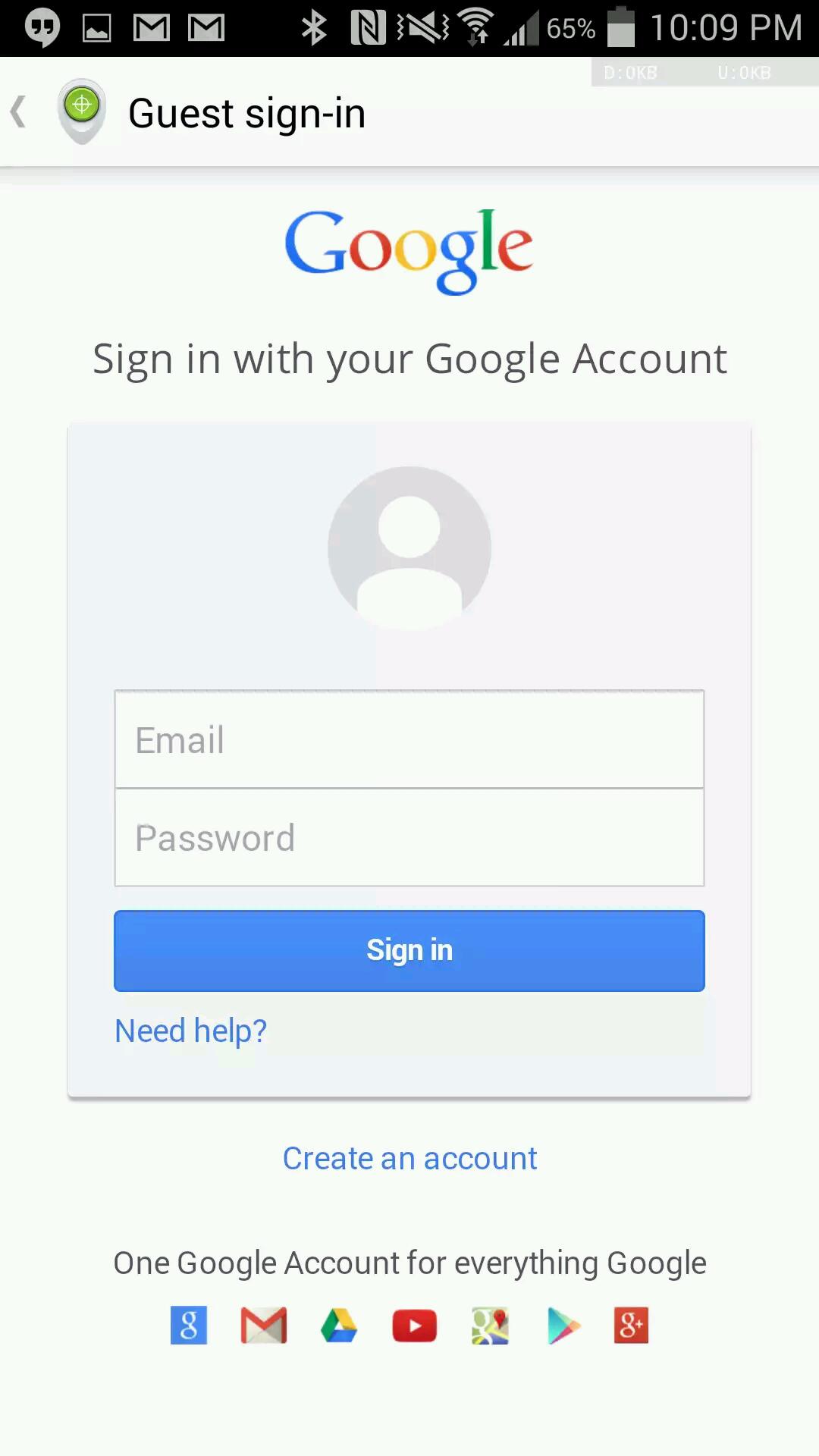Tap the Guest sign-in title
The height and width of the screenshot is (1456, 819).
coord(247,114)
